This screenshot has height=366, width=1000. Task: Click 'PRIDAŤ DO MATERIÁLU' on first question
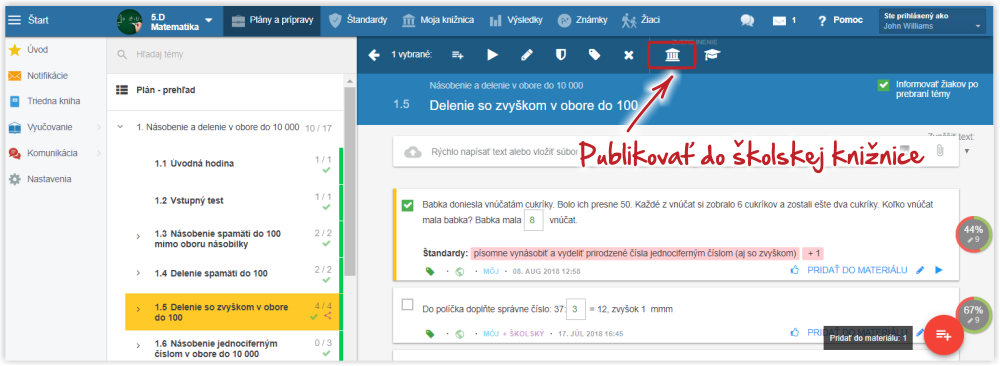click(857, 270)
